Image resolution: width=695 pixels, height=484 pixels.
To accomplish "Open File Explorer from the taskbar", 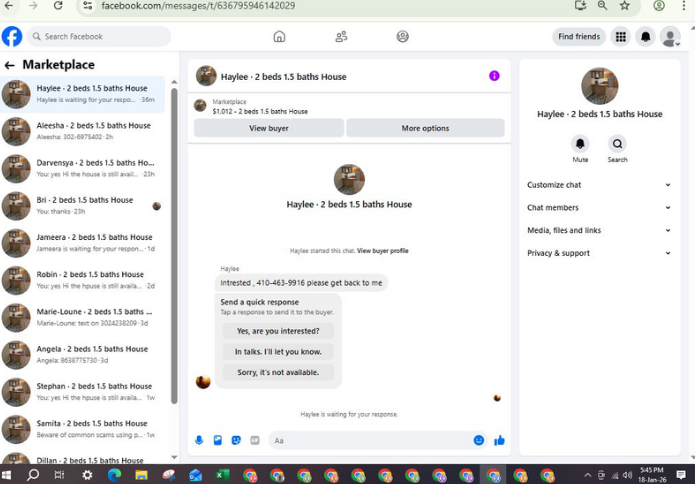I will coord(141,475).
